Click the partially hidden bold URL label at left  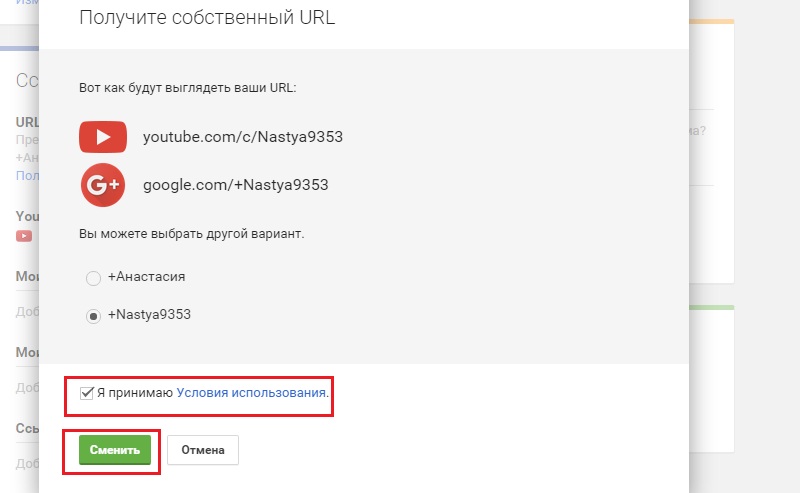click(x=28, y=122)
